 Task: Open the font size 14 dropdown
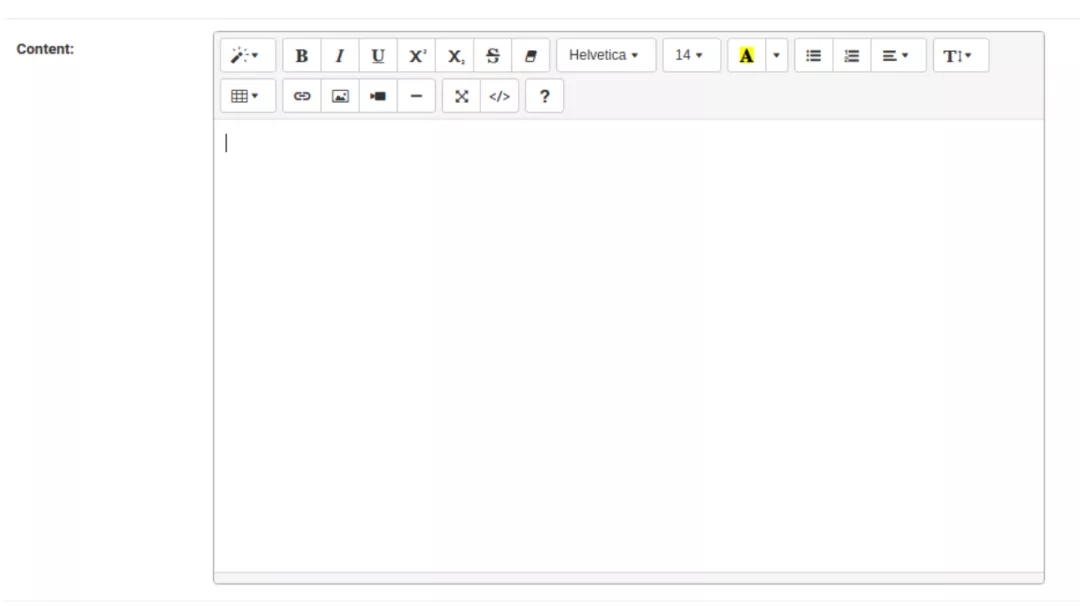point(691,56)
